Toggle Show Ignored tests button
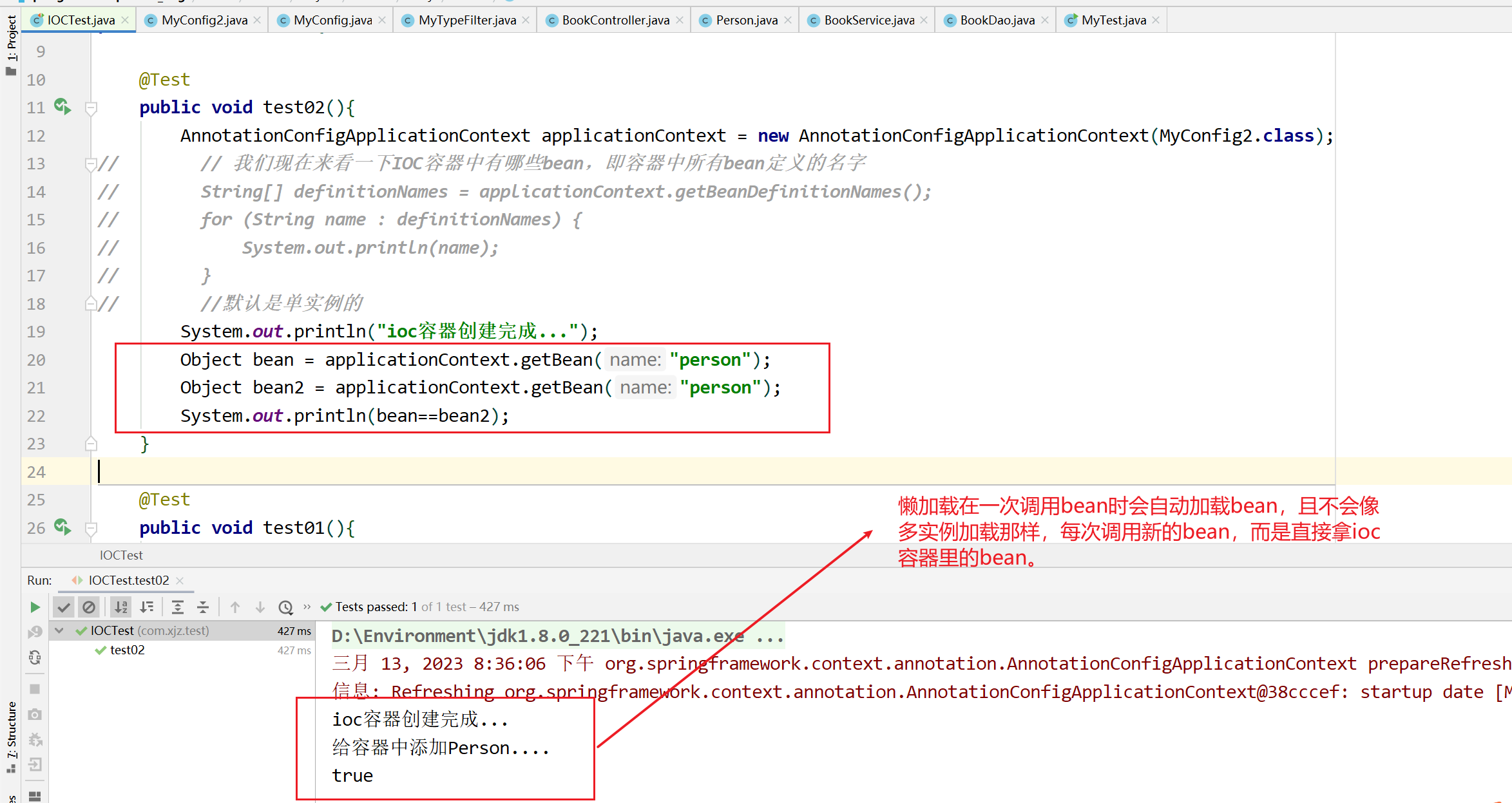Viewport: 1512px width, 803px height. [89, 607]
